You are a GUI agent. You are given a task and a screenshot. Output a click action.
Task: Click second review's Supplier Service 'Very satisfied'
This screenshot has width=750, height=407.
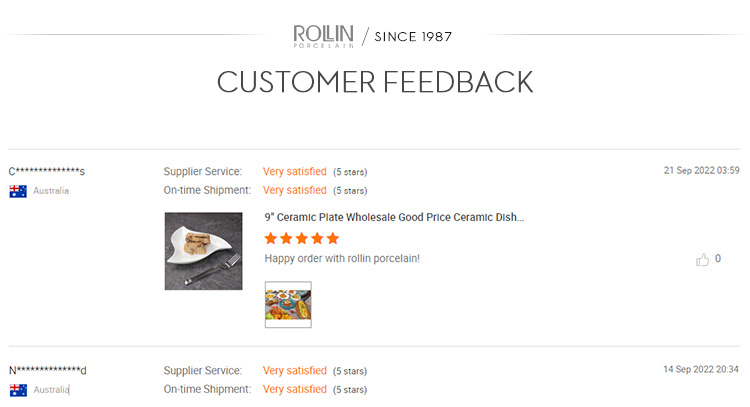pos(295,371)
